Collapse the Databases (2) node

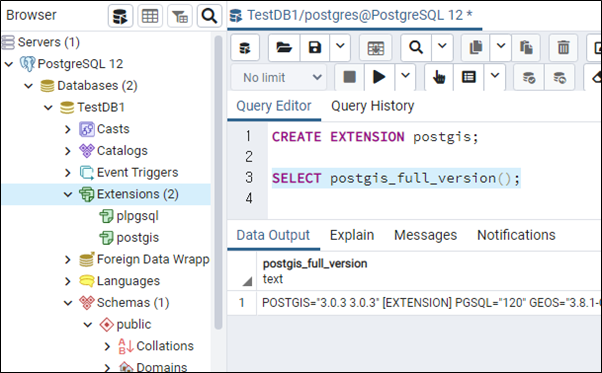[x=29, y=86]
